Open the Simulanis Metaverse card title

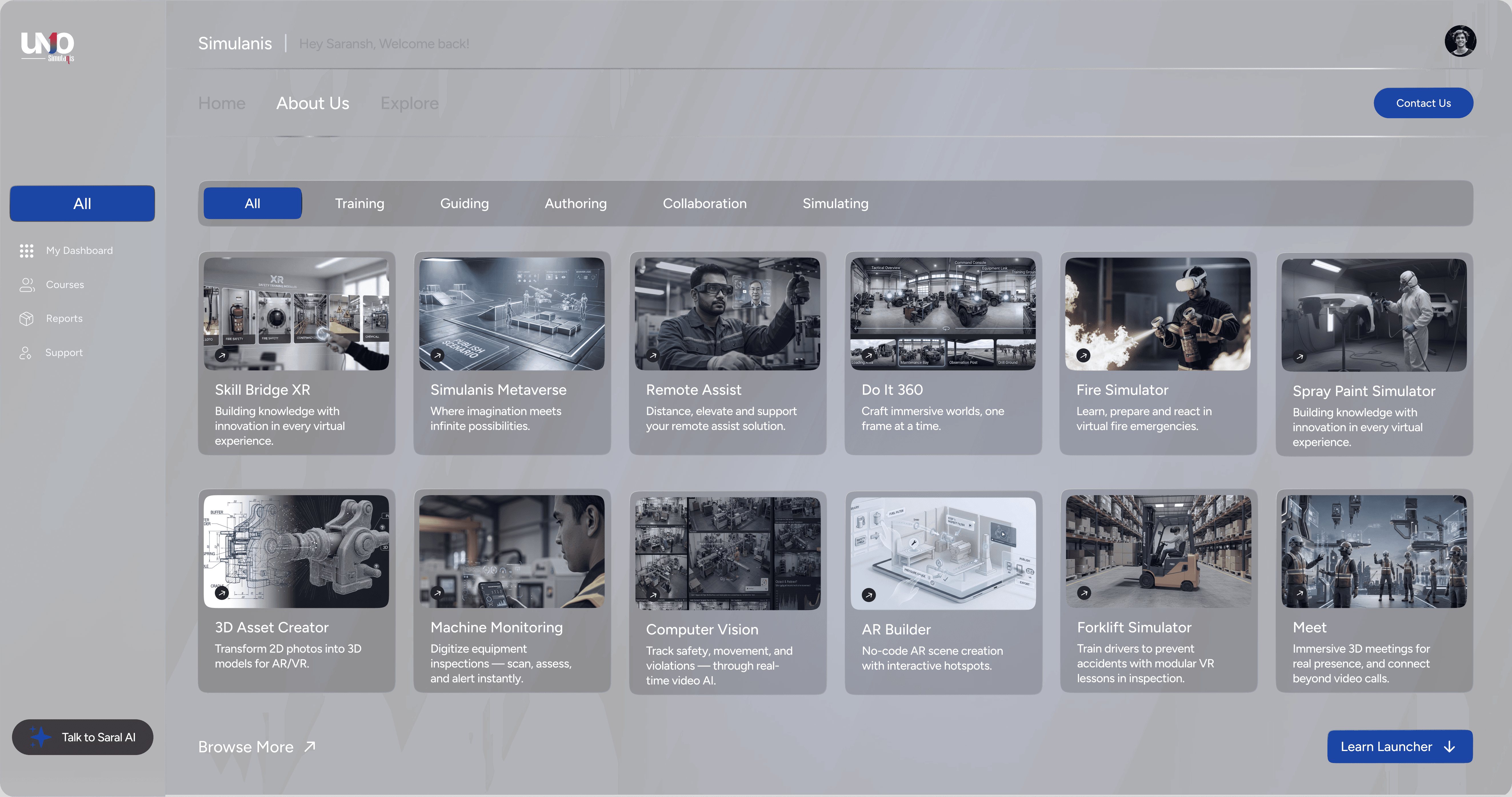pyautogui.click(x=498, y=390)
